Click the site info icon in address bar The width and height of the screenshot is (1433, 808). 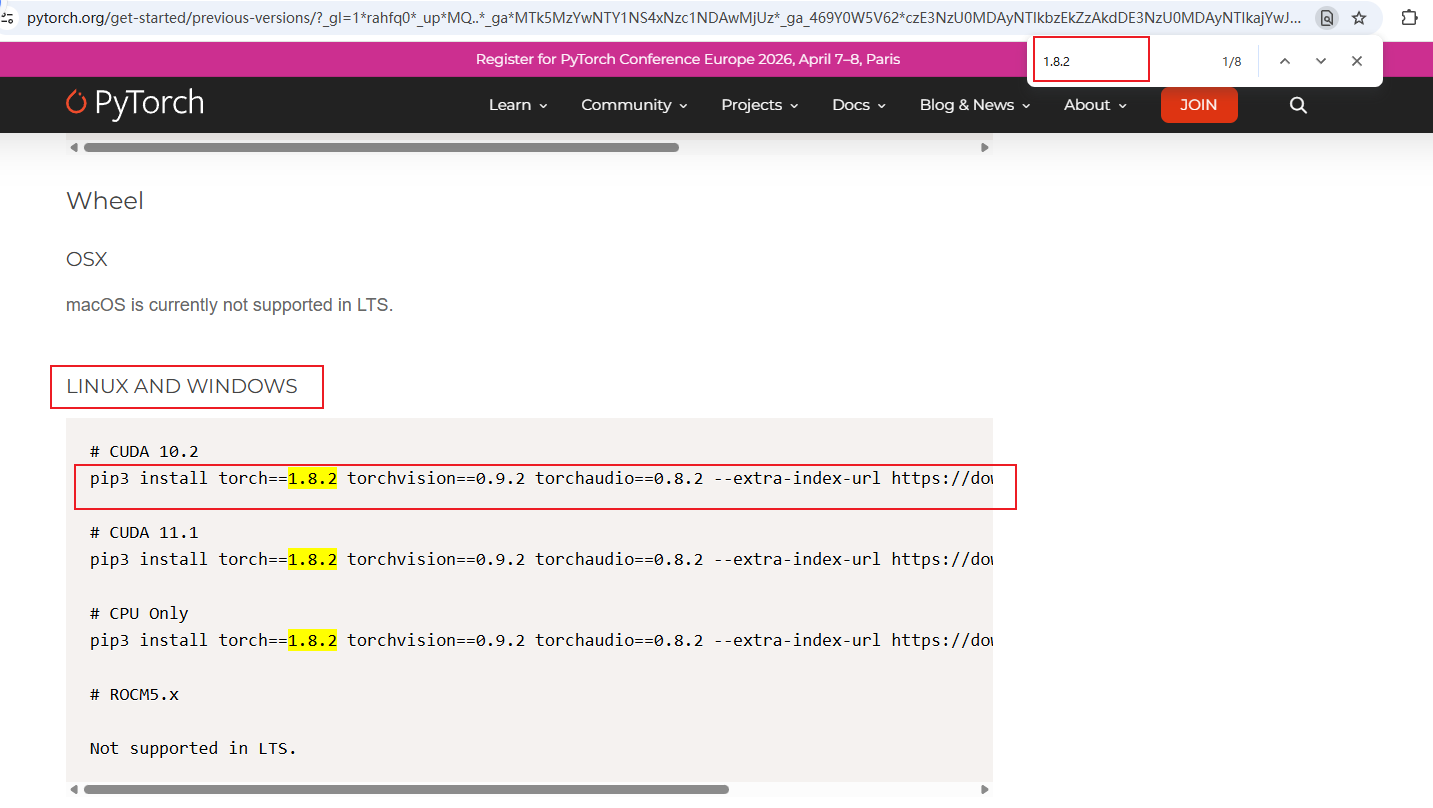click(x=8, y=17)
